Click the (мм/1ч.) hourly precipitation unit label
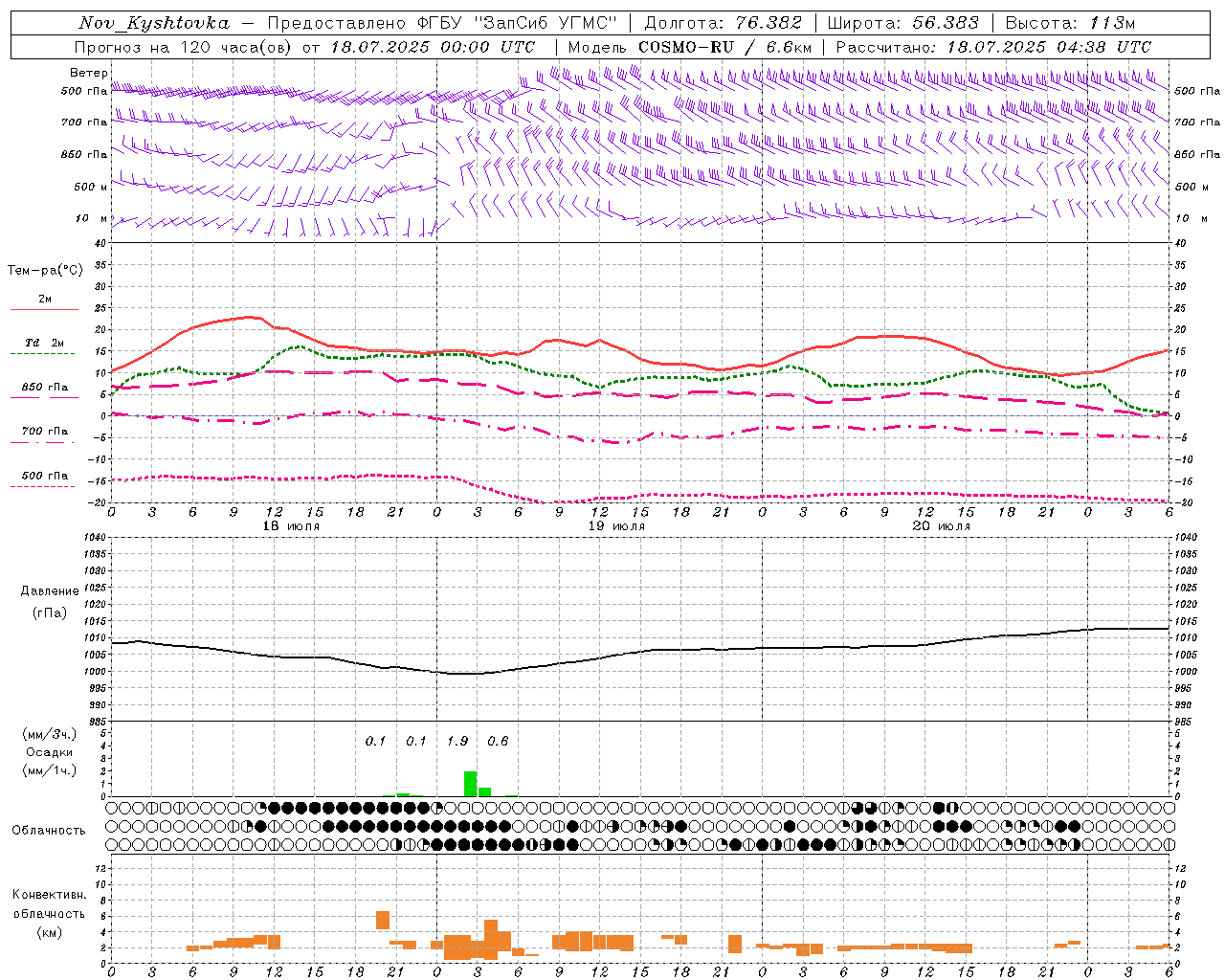 49,769
